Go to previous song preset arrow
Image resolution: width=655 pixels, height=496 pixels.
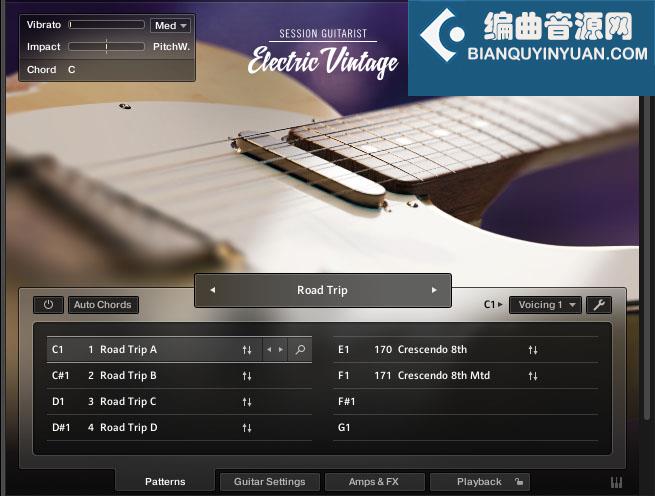coord(213,290)
